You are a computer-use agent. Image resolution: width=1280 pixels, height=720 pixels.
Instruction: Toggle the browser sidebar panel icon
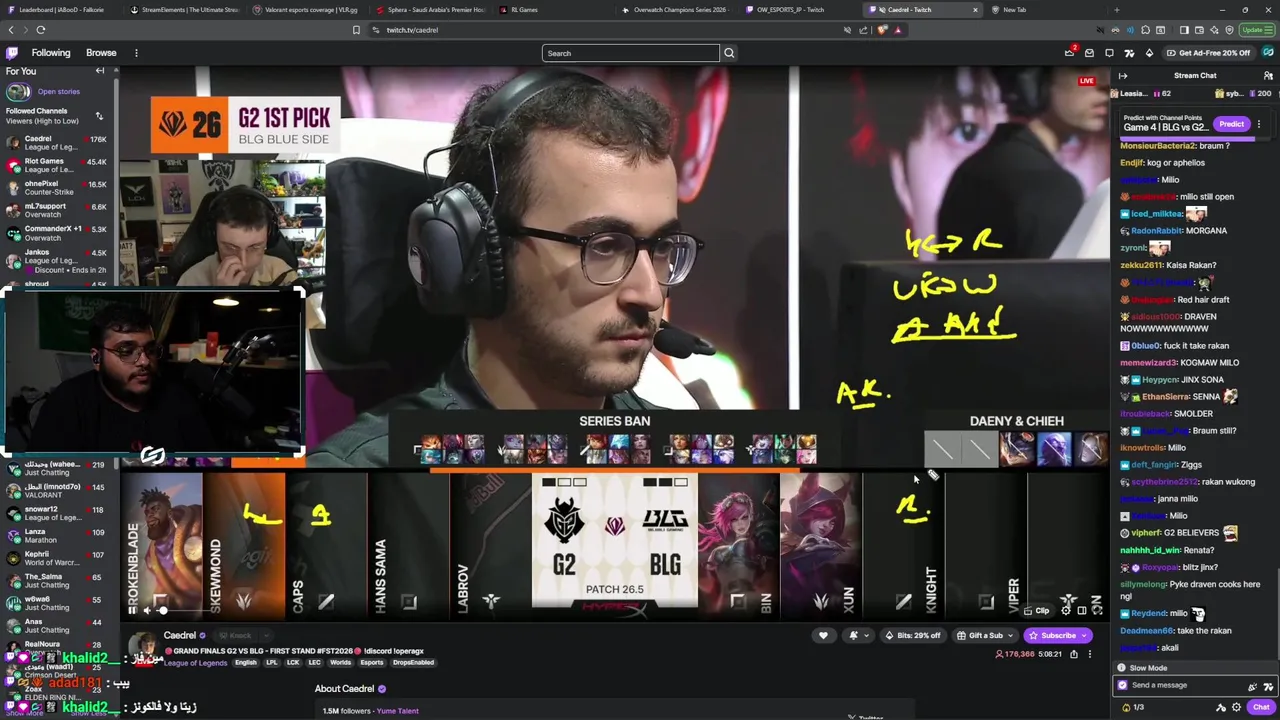tap(1185, 30)
